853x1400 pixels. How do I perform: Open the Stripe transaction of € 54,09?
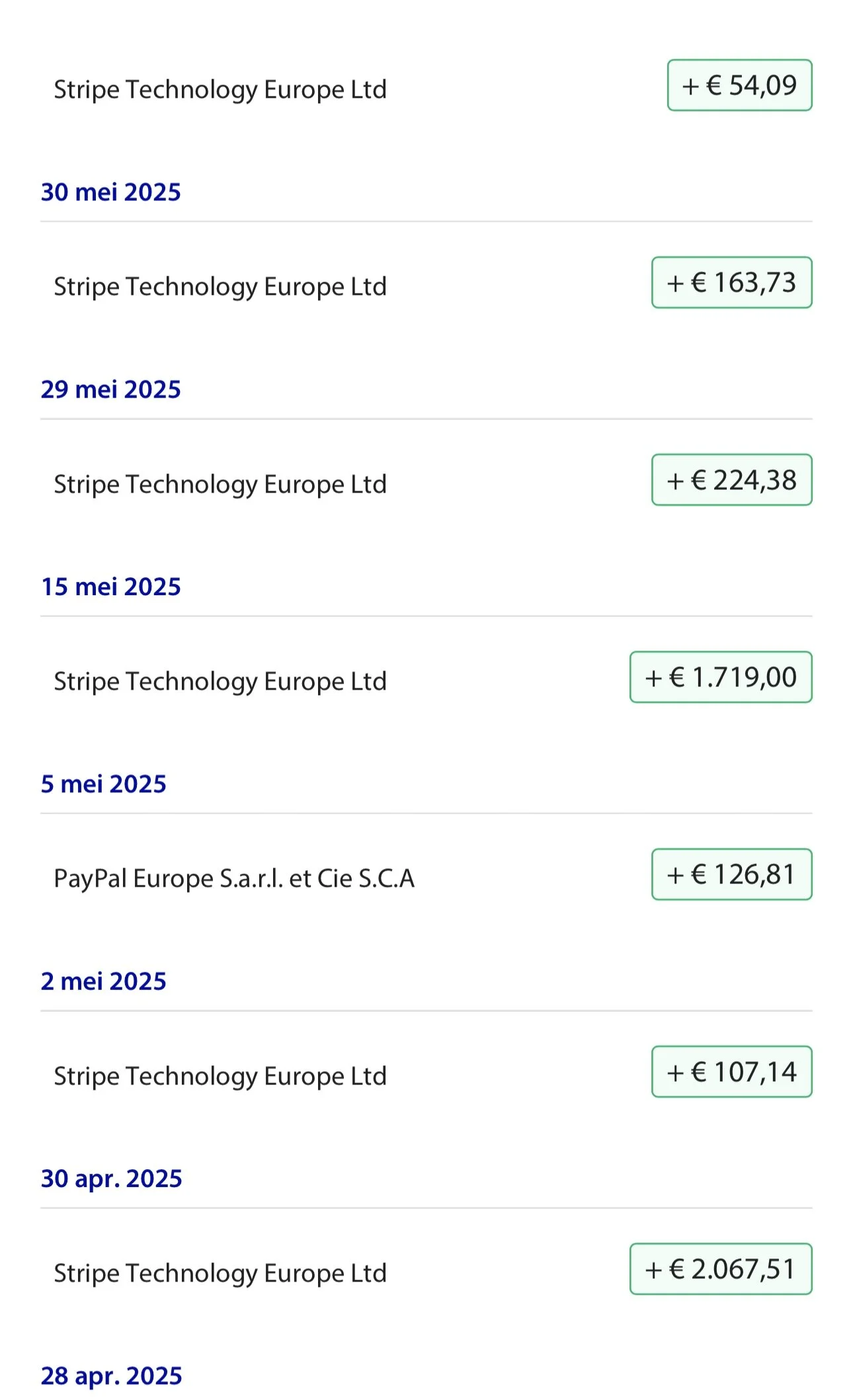click(426, 87)
